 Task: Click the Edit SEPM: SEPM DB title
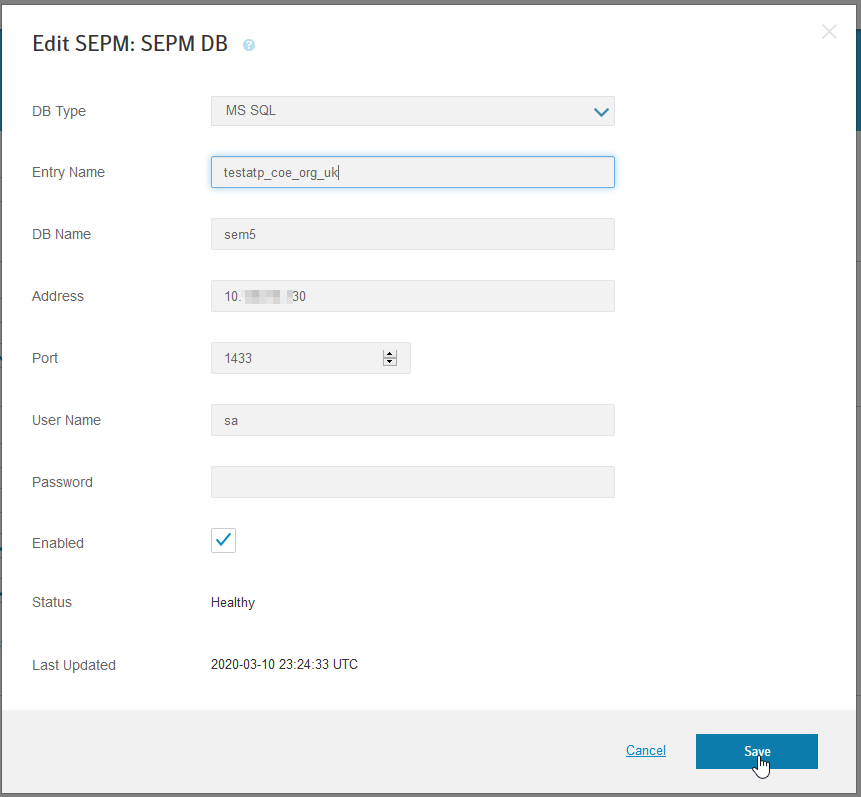click(130, 44)
